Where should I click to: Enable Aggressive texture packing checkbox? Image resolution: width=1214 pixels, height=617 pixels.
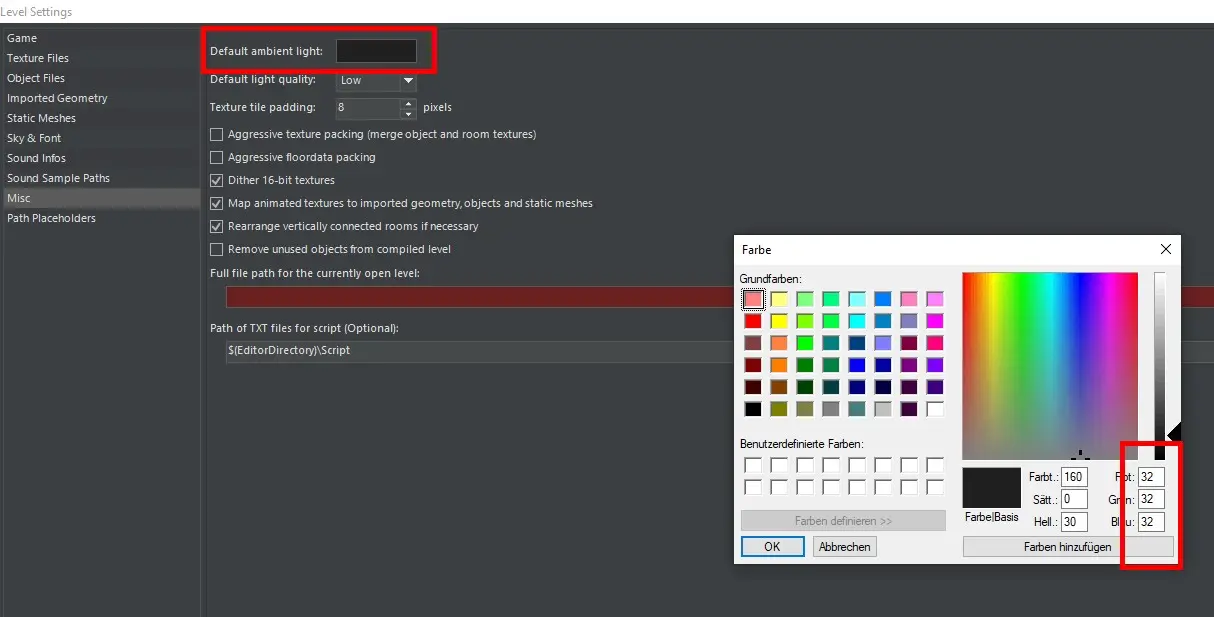pyautogui.click(x=216, y=134)
